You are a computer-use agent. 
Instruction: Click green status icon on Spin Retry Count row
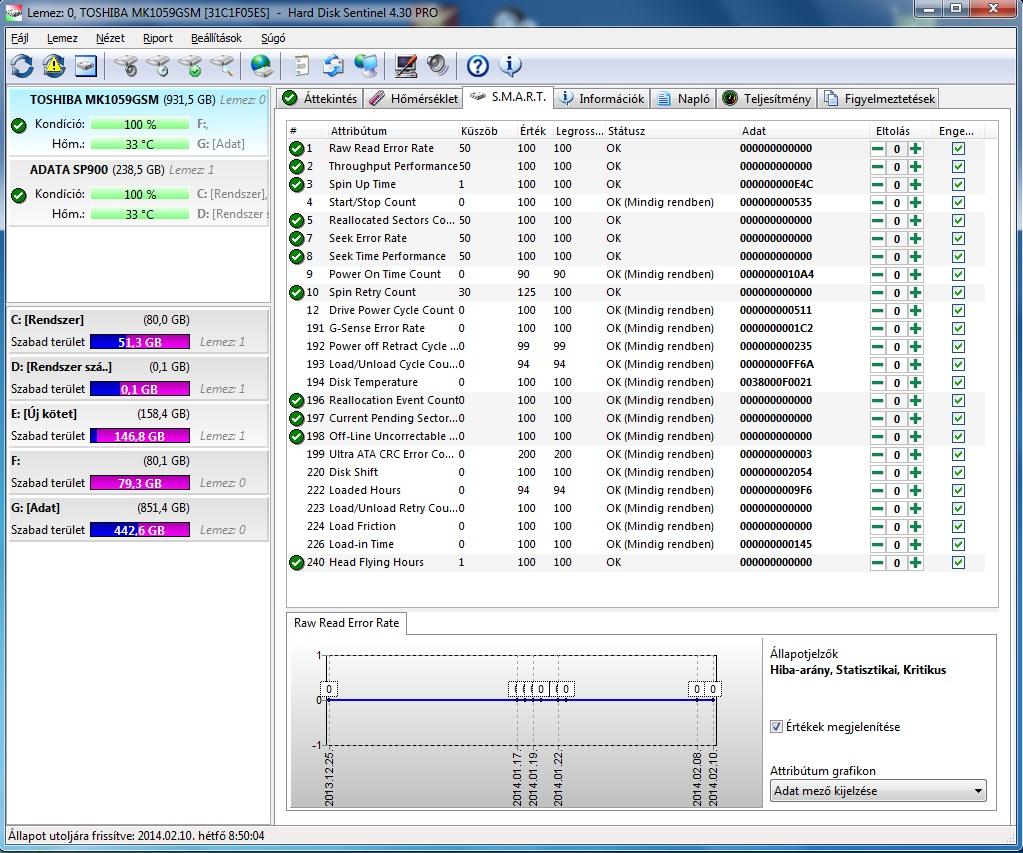click(x=296, y=292)
